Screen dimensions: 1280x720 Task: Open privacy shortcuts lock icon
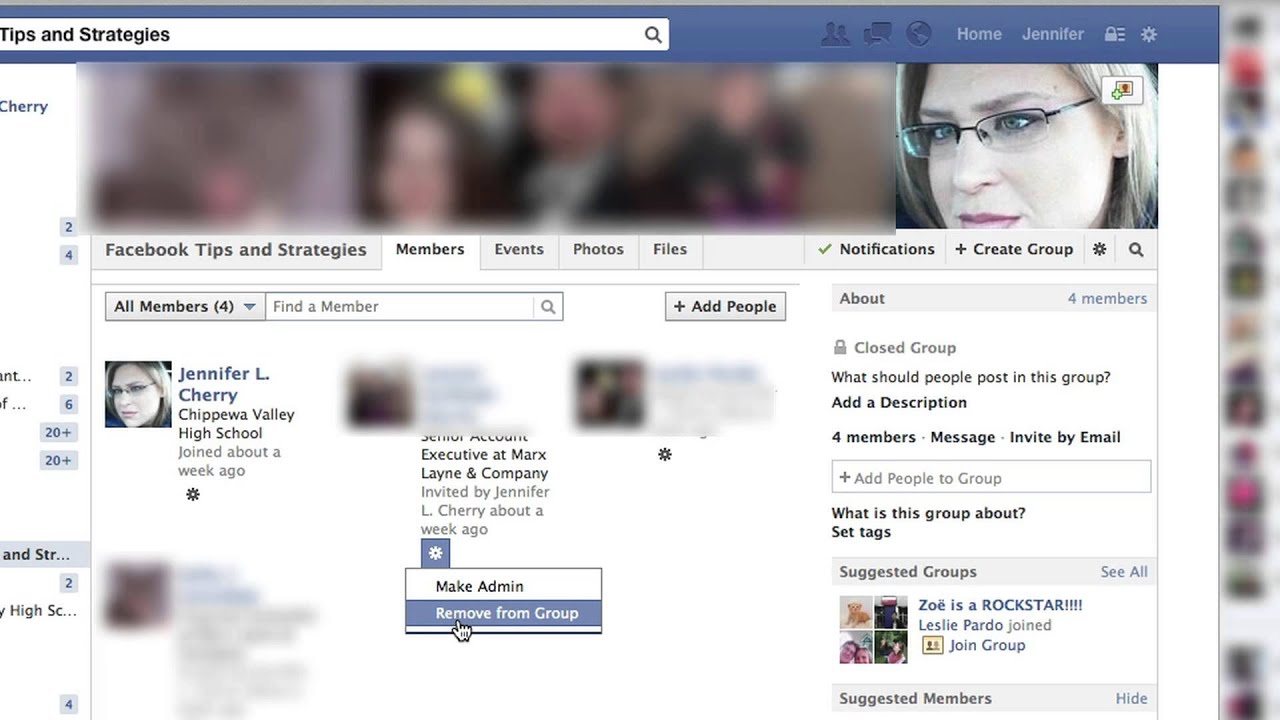click(x=1114, y=34)
